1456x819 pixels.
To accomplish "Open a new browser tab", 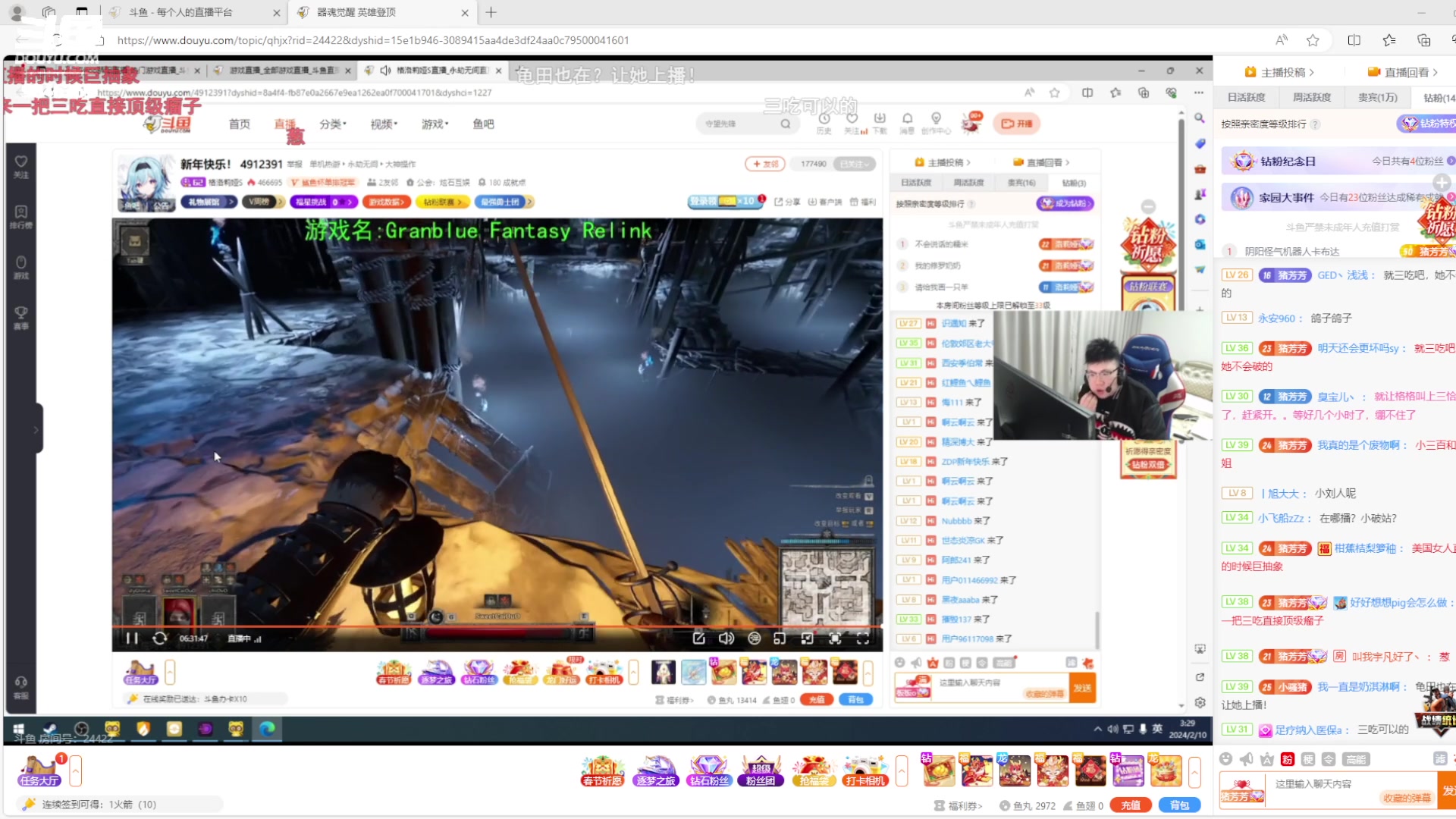I will (491, 12).
